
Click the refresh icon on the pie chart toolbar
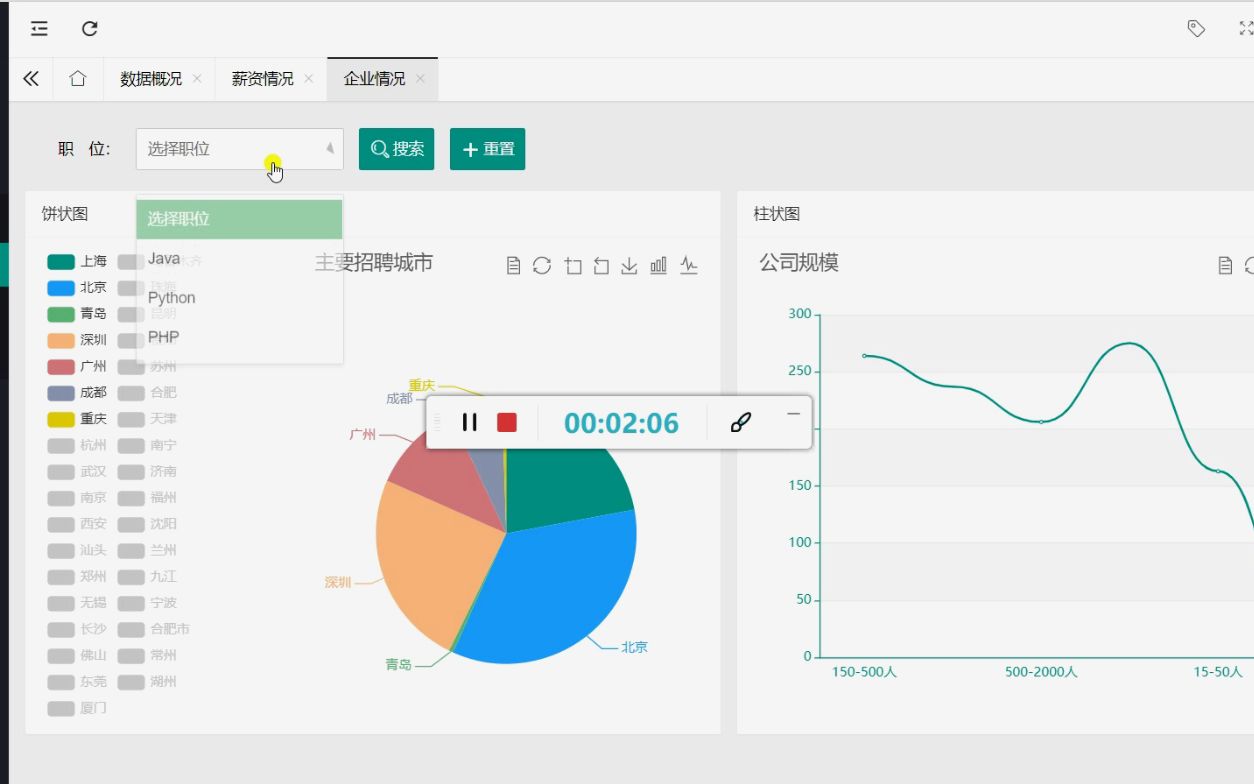tap(542, 265)
